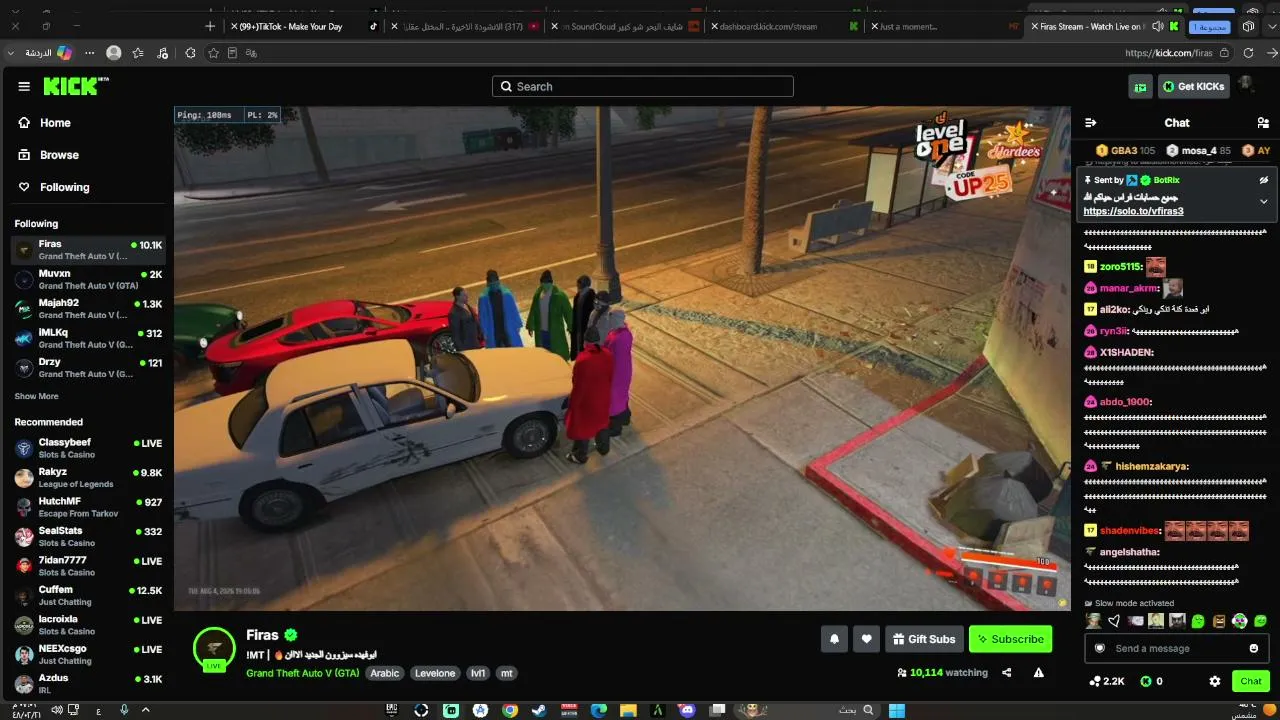Select the lvl1 tag
This screenshot has width=1280, height=720.
coord(478,673)
